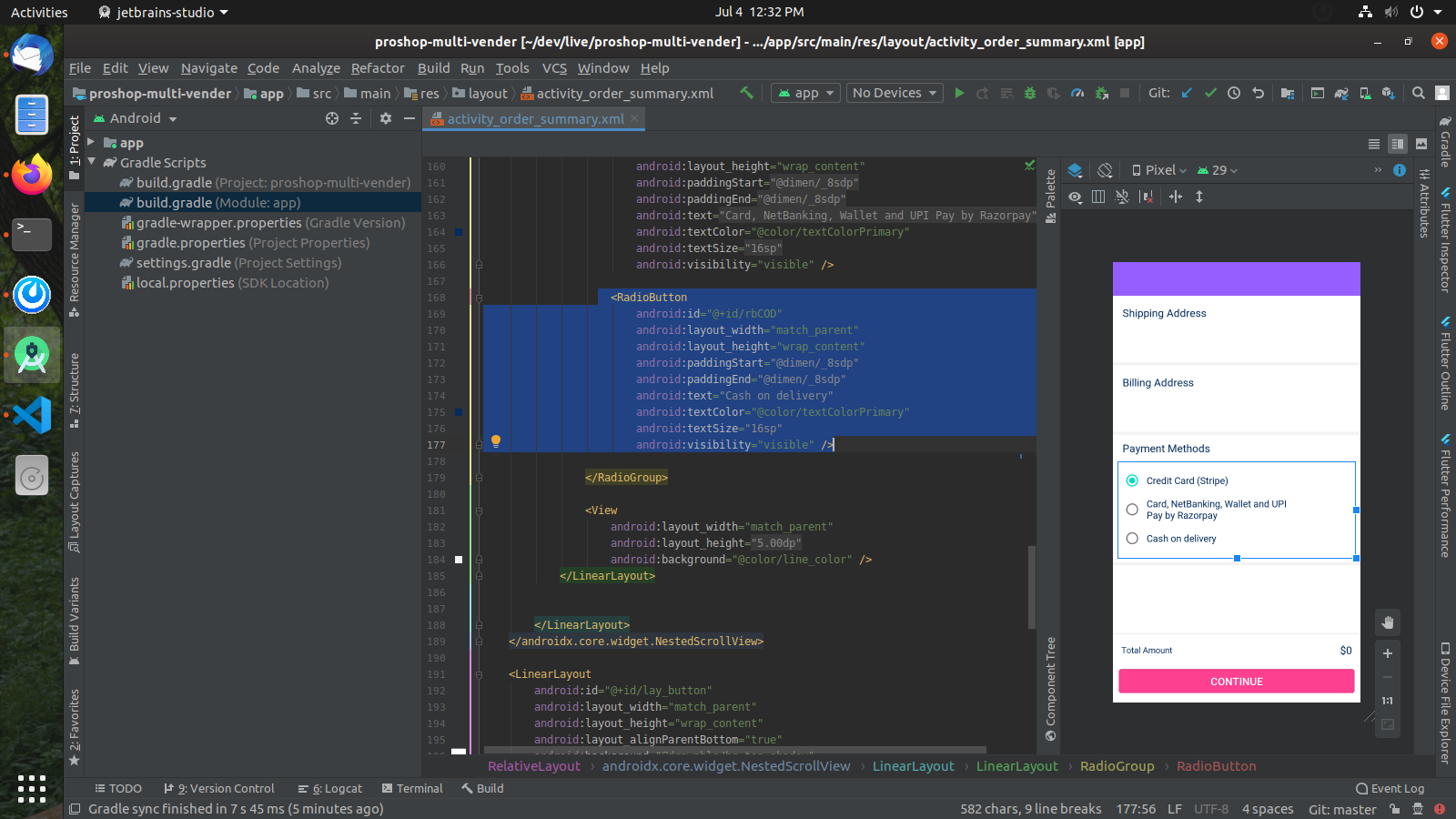Show Git history clock icon

coord(1234,93)
